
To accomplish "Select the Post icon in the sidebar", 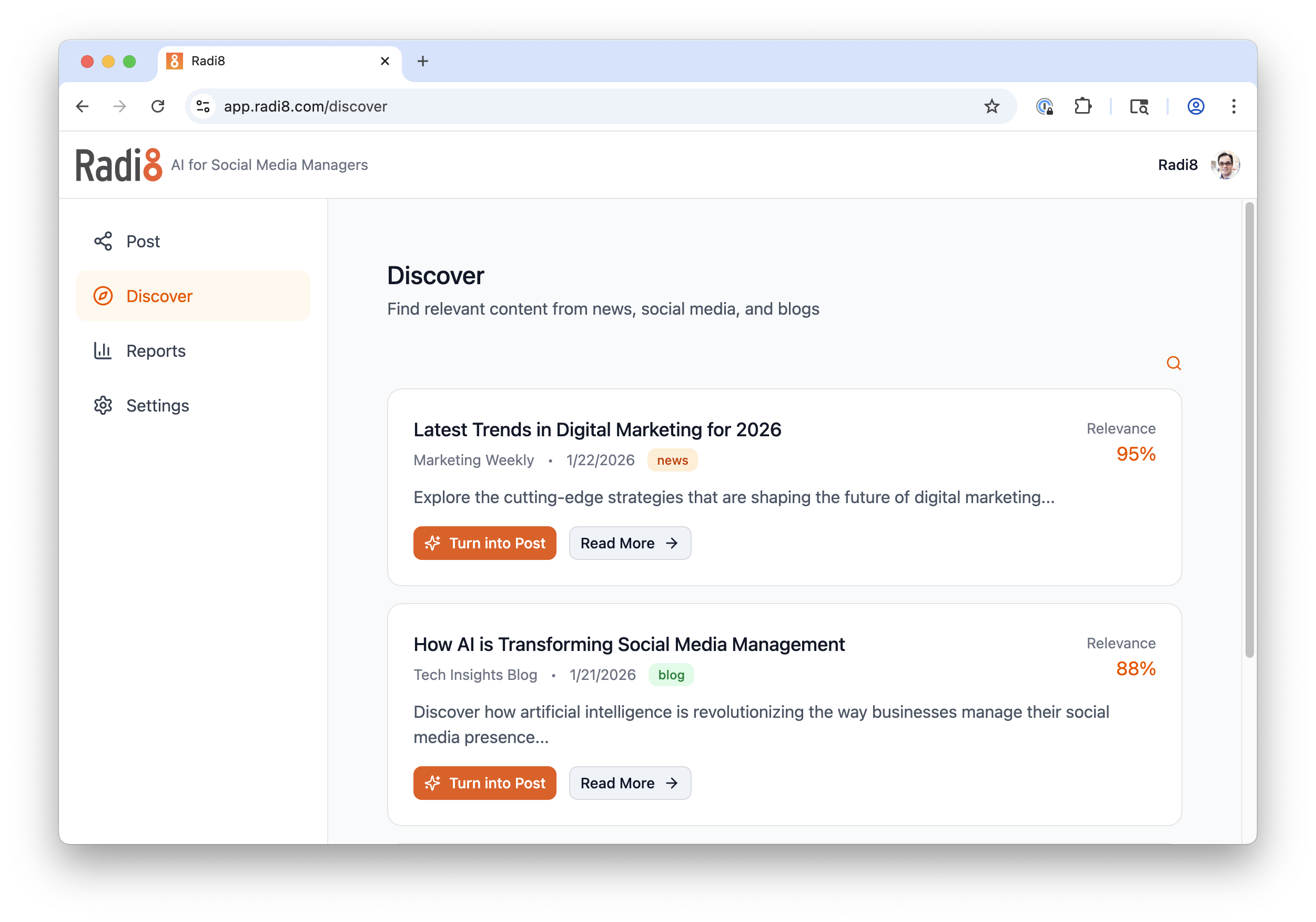I will [x=104, y=242].
